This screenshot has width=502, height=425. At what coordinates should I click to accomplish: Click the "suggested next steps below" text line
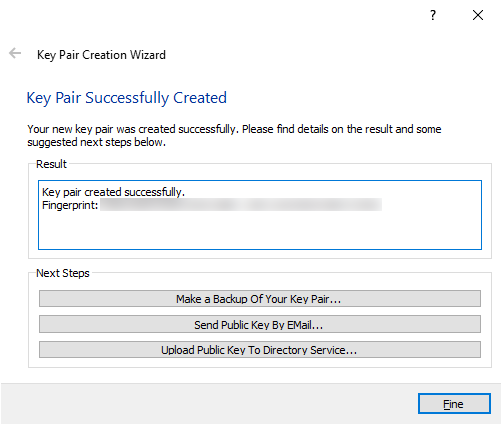(96, 142)
